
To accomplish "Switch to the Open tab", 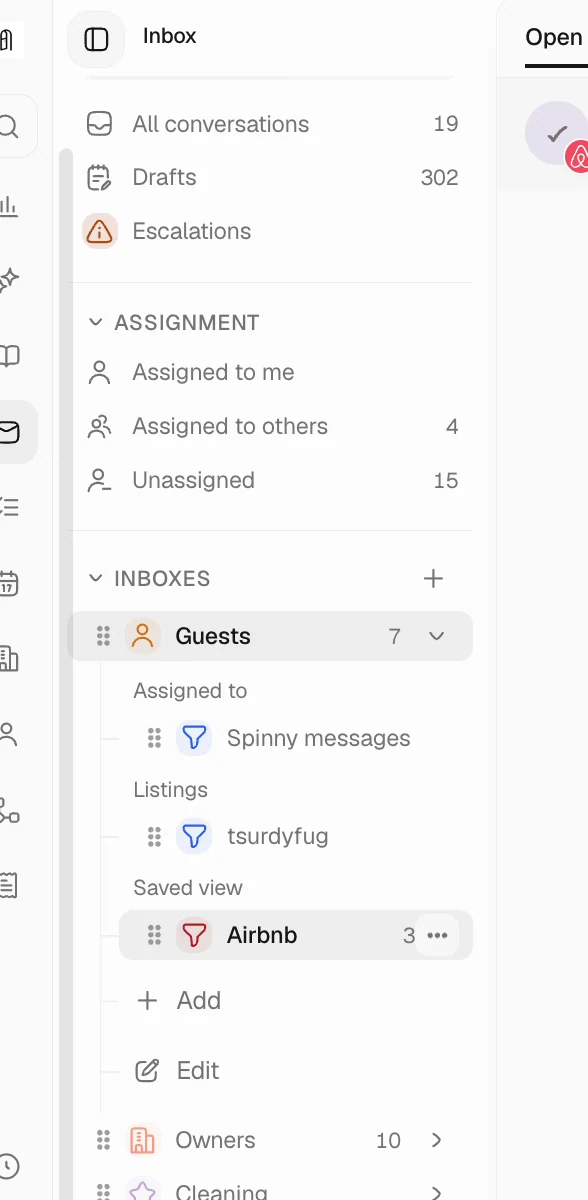I will tap(554, 38).
